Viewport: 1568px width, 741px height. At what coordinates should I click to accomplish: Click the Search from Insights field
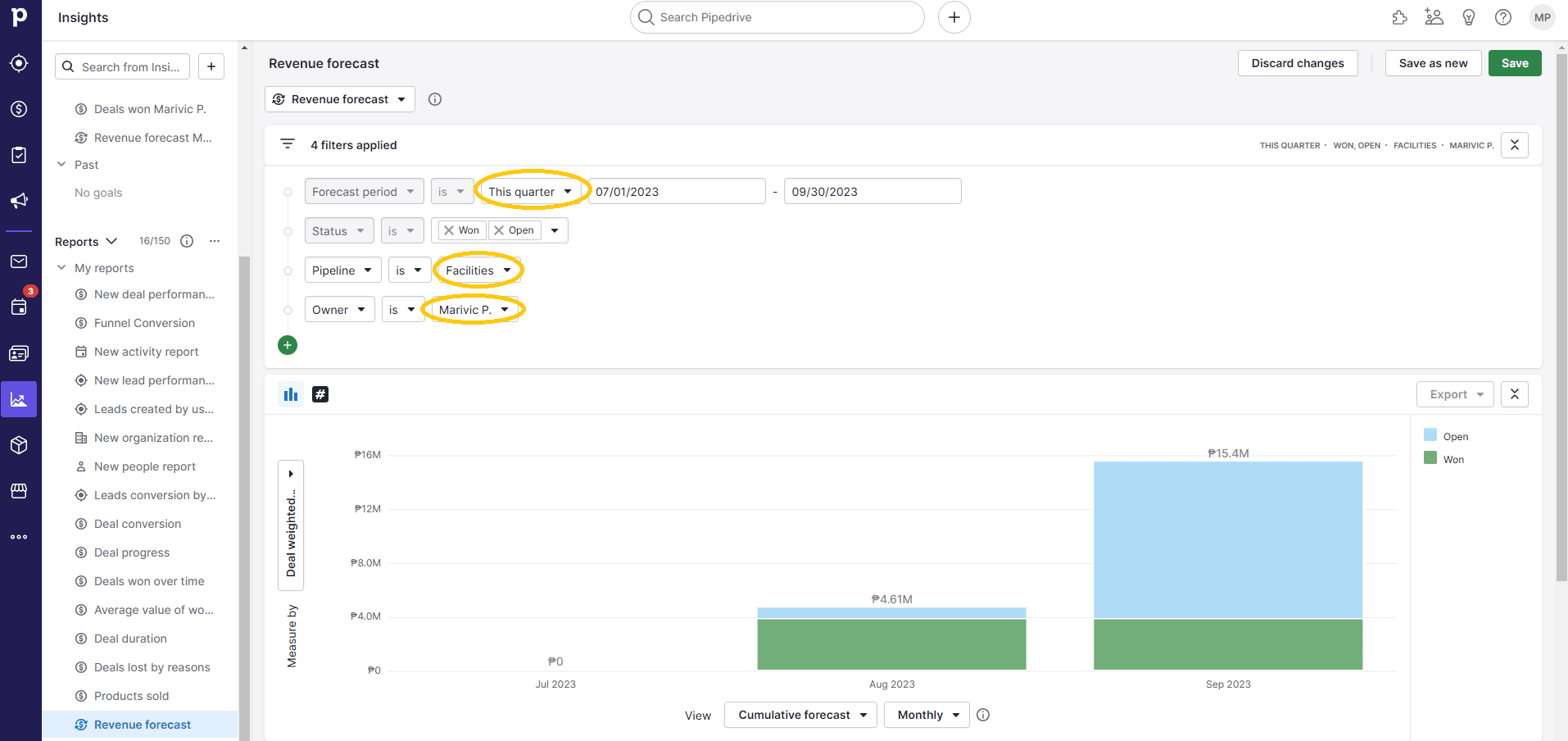pyautogui.click(x=123, y=66)
